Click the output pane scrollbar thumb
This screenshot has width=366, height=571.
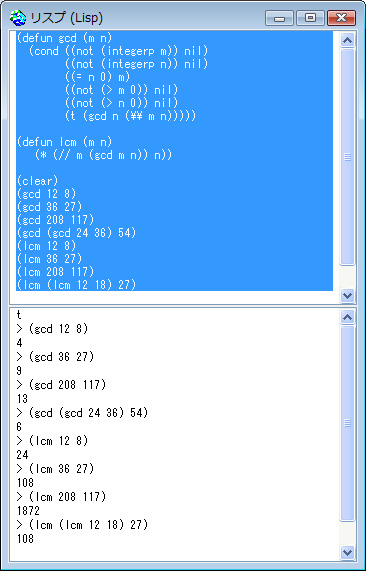[x=347, y=424]
